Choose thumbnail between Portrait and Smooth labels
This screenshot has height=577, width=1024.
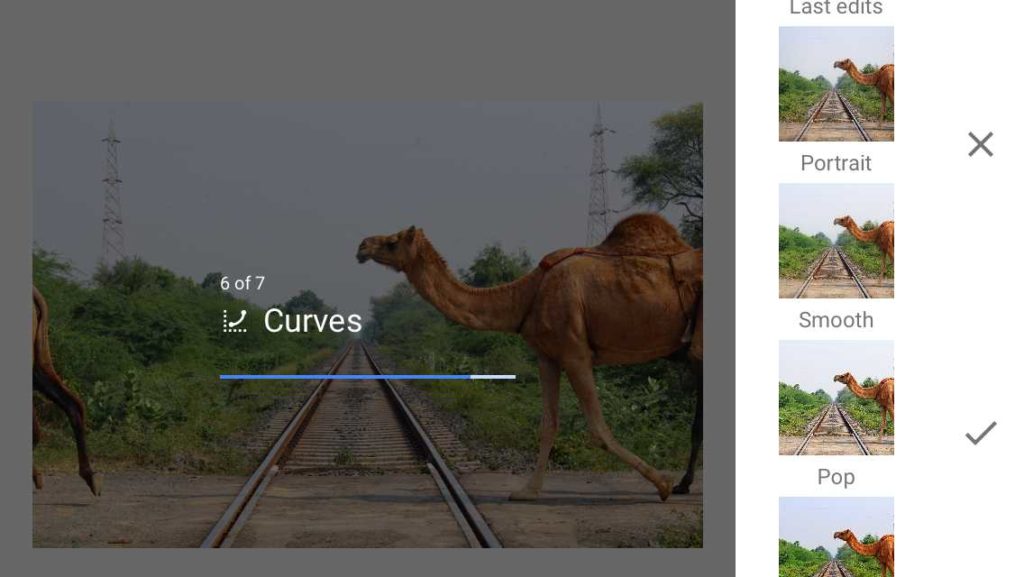836,241
